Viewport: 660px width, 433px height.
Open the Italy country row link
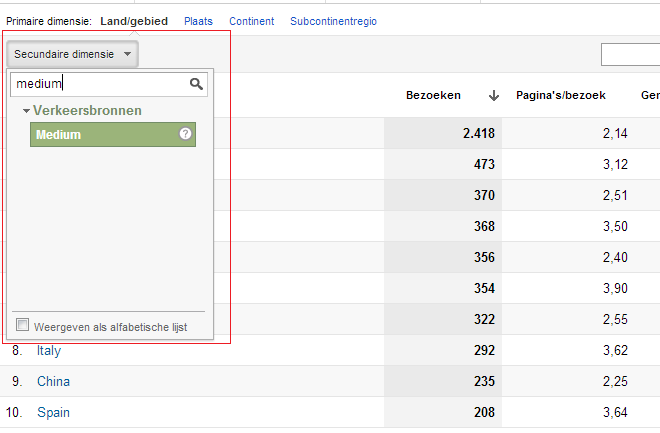click(x=49, y=351)
